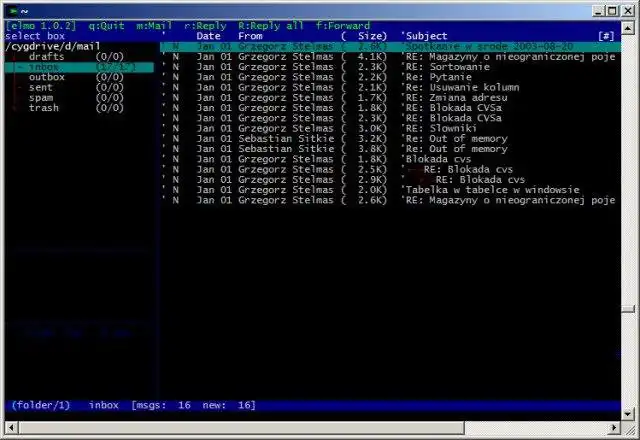The width and height of the screenshot is (640, 440).
Task: Click the m:Mail shortcut hint
Action: (154, 26)
